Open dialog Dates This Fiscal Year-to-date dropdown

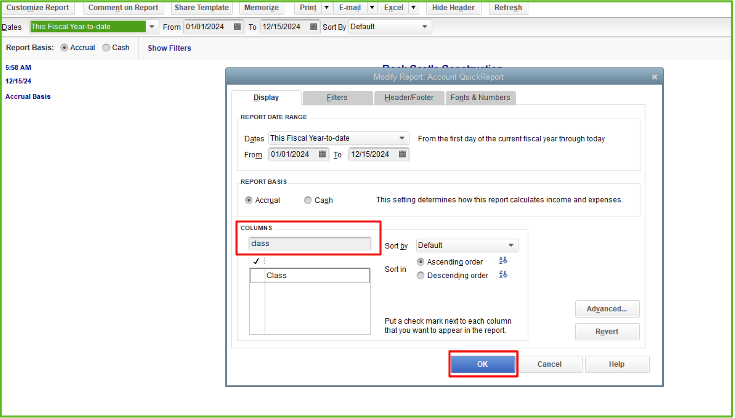(402, 138)
